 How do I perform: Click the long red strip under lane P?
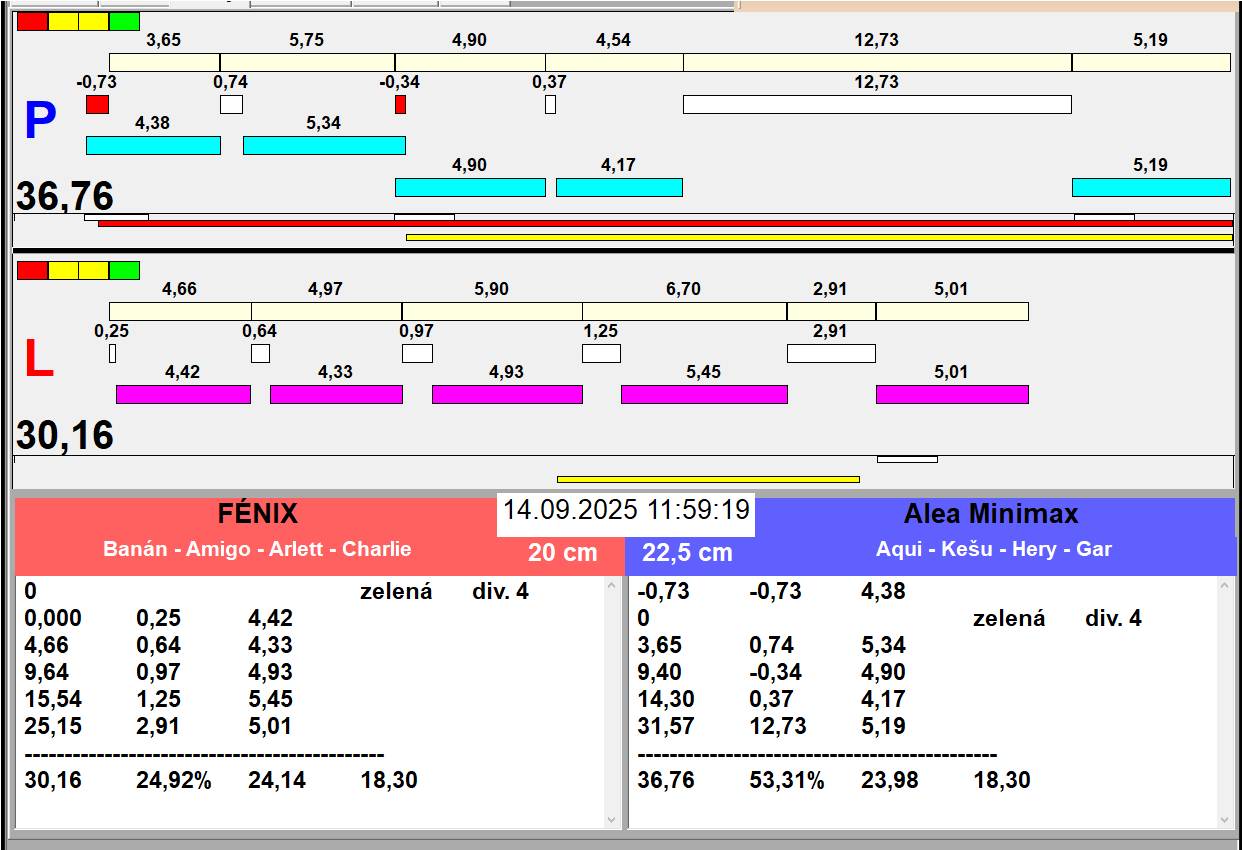(665, 224)
